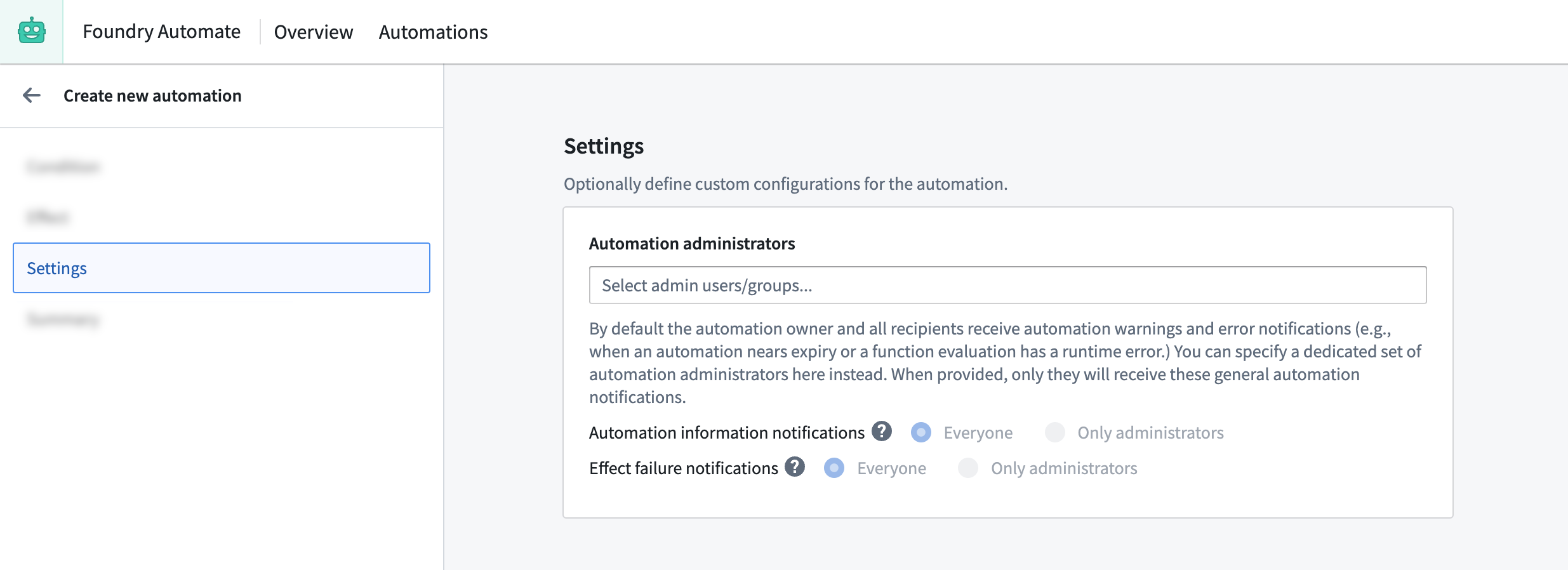This screenshot has height=570, width=1568.
Task: Click the Foundry Automate robot logo
Action: click(x=32, y=31)
